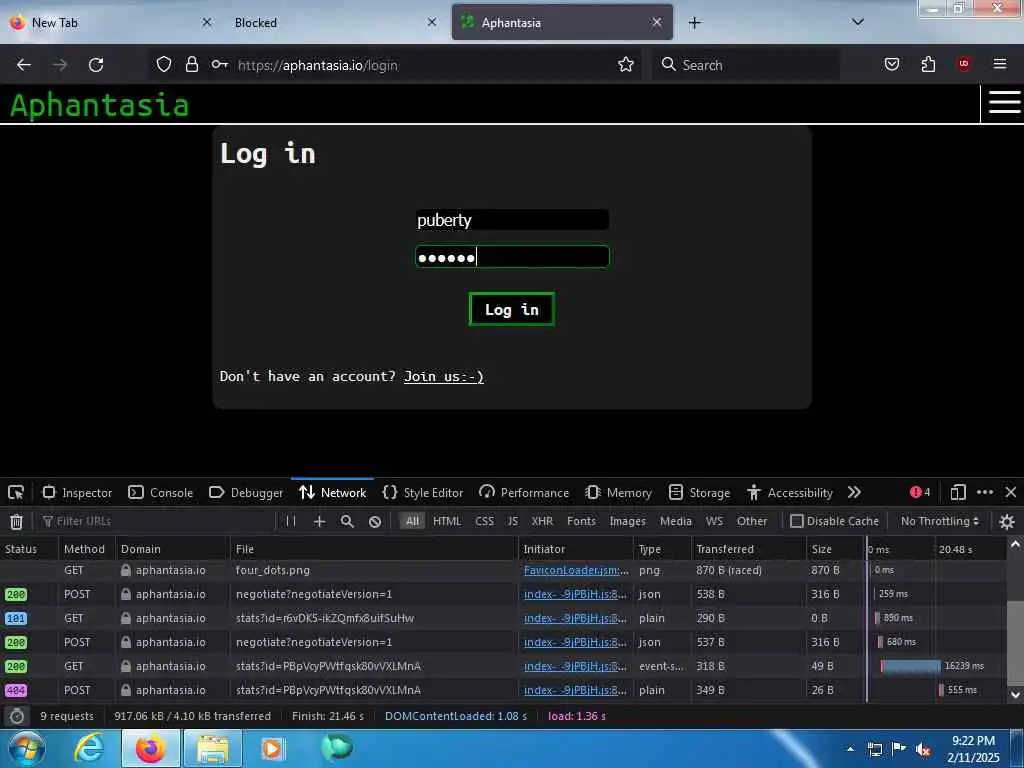Click the username field containing puberty
This screenshot has width=1024, height=768.
pos(512,220)
